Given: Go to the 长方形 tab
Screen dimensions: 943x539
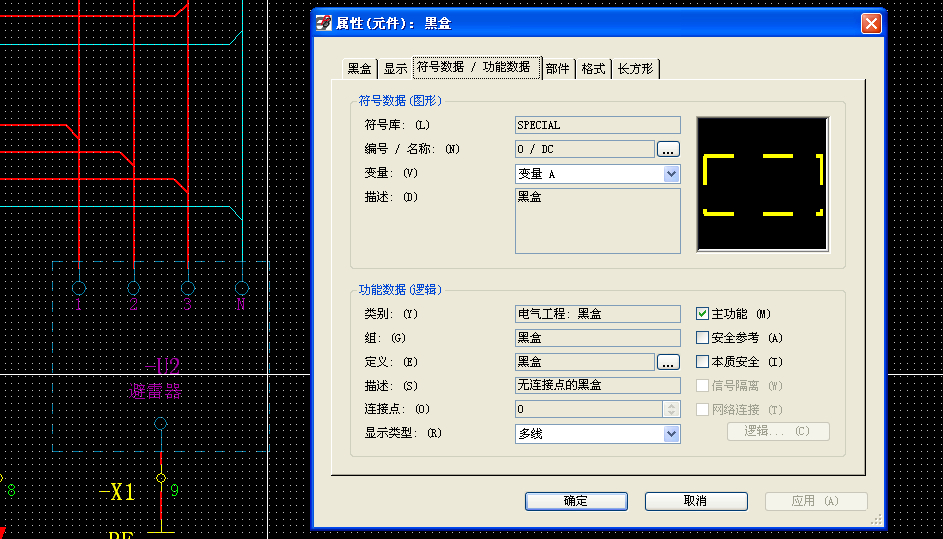Looking at the screenshot, I should click(636, 69).
